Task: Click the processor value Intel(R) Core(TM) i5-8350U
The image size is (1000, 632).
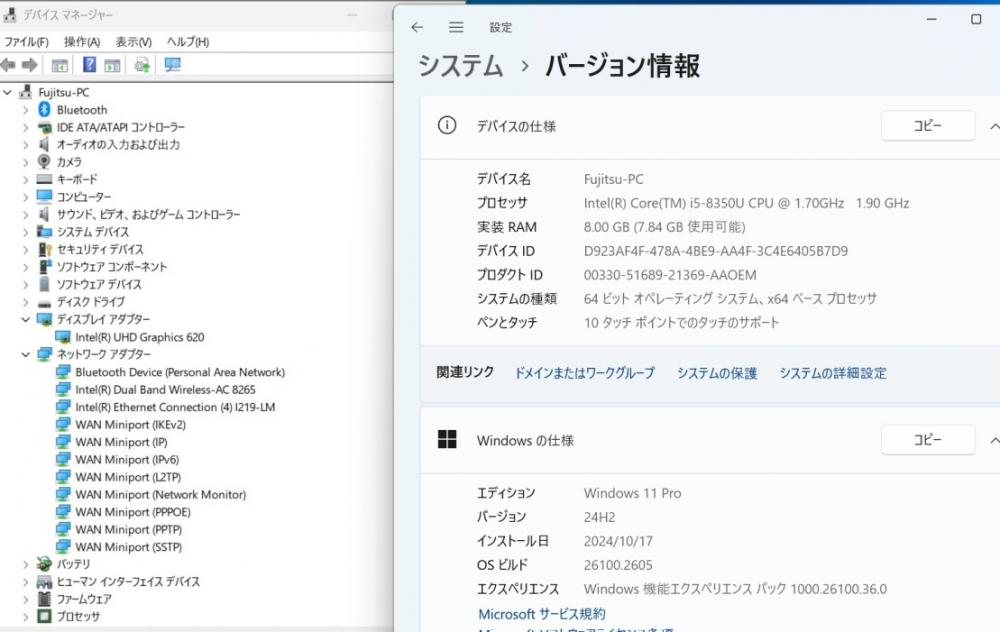Action: pos(746,203)
